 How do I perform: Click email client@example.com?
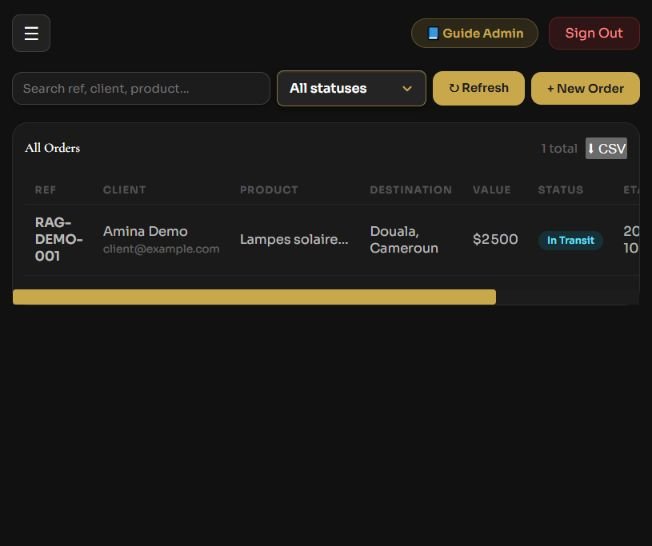pos(161,249)
